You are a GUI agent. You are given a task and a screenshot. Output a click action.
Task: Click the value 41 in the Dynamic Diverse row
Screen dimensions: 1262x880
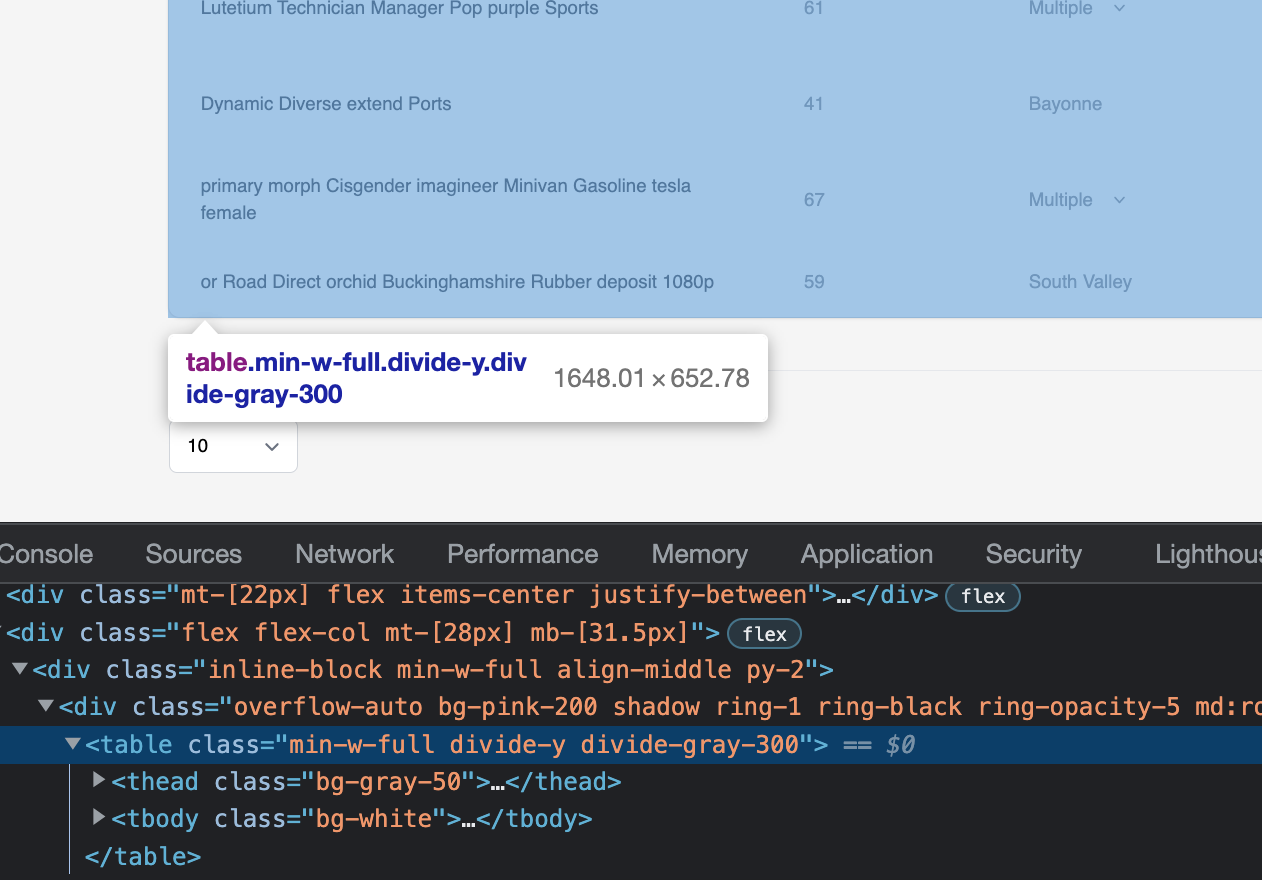tap(813, 104)
